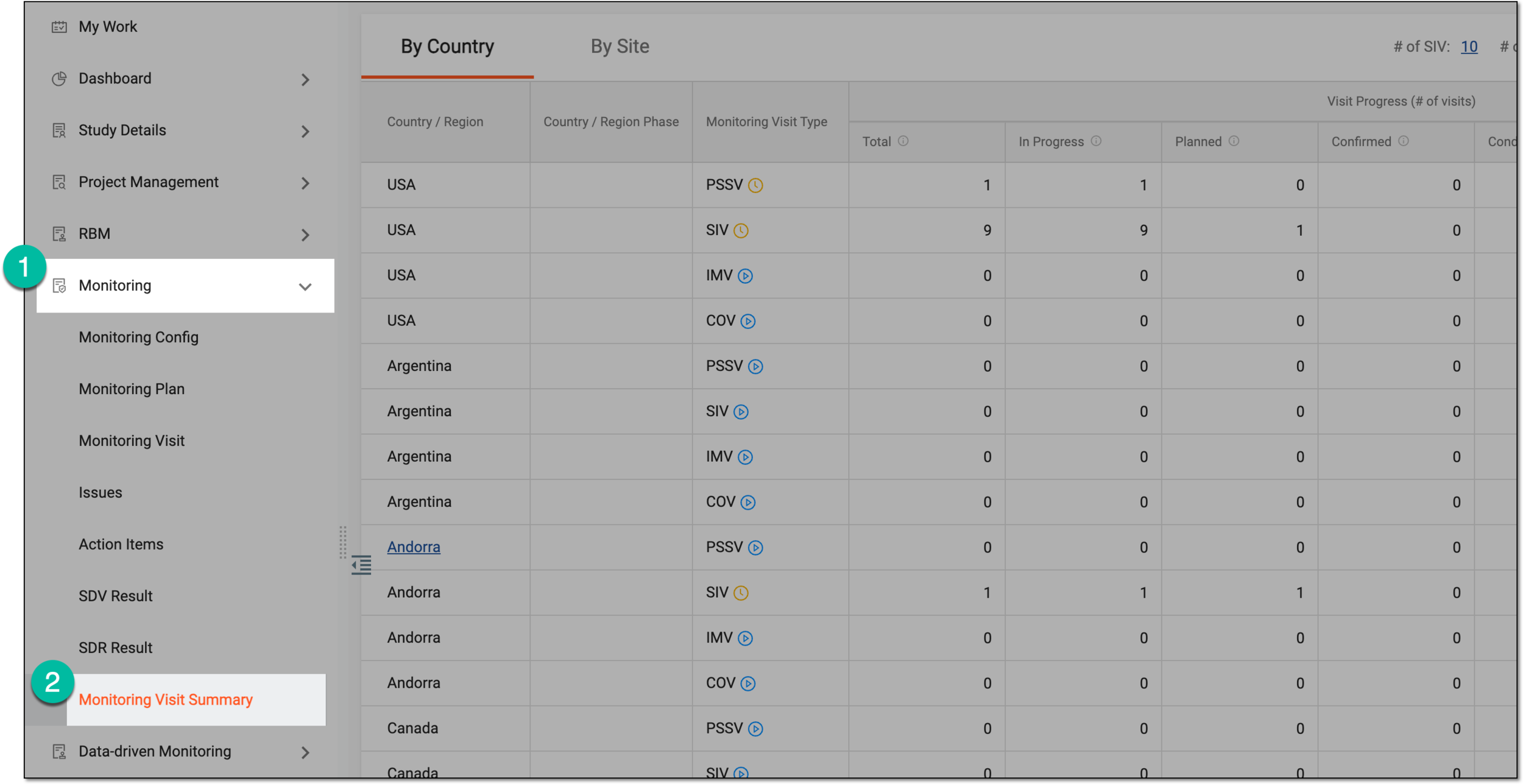Click the RBM sidebar icon
This screenshot has width=1523, height=784.
59,234
